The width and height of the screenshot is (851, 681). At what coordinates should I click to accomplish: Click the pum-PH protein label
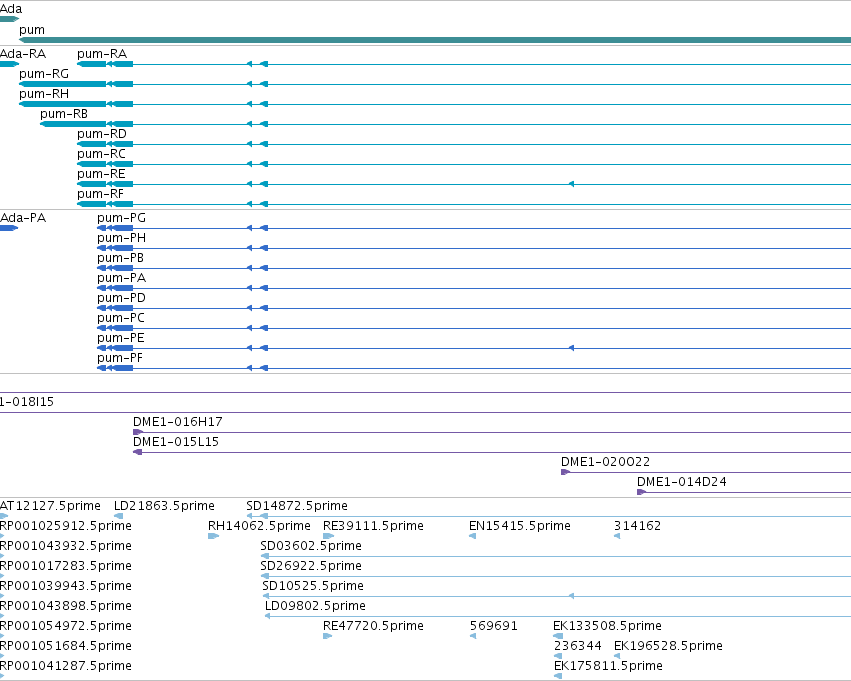[122, 238]
